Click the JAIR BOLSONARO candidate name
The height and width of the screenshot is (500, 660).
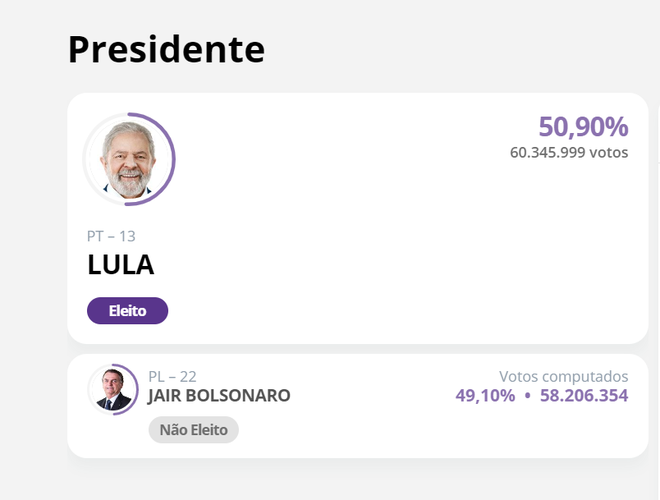219,396
